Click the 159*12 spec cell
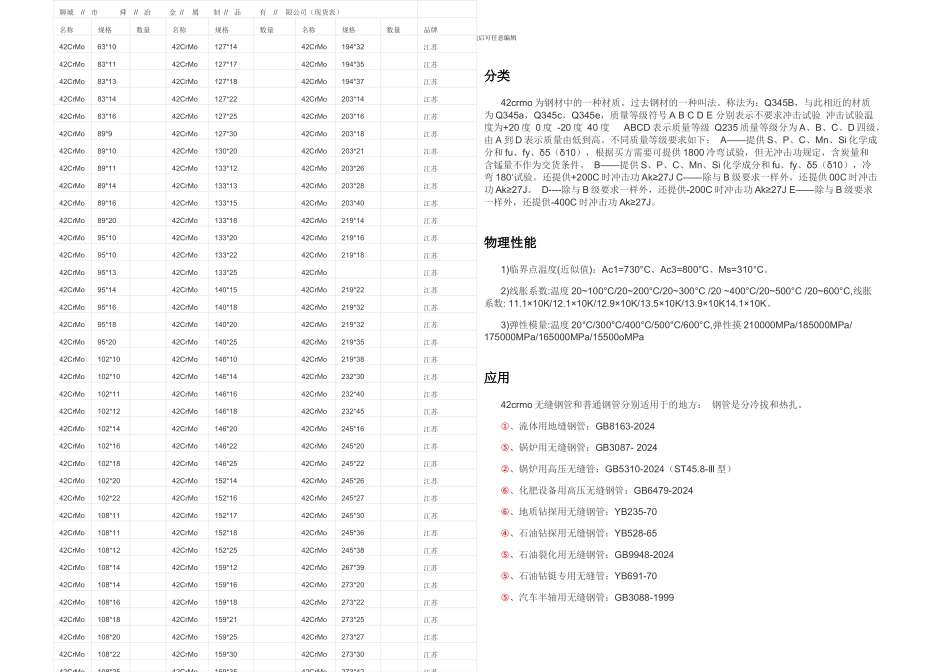 [x=226, y=568]
